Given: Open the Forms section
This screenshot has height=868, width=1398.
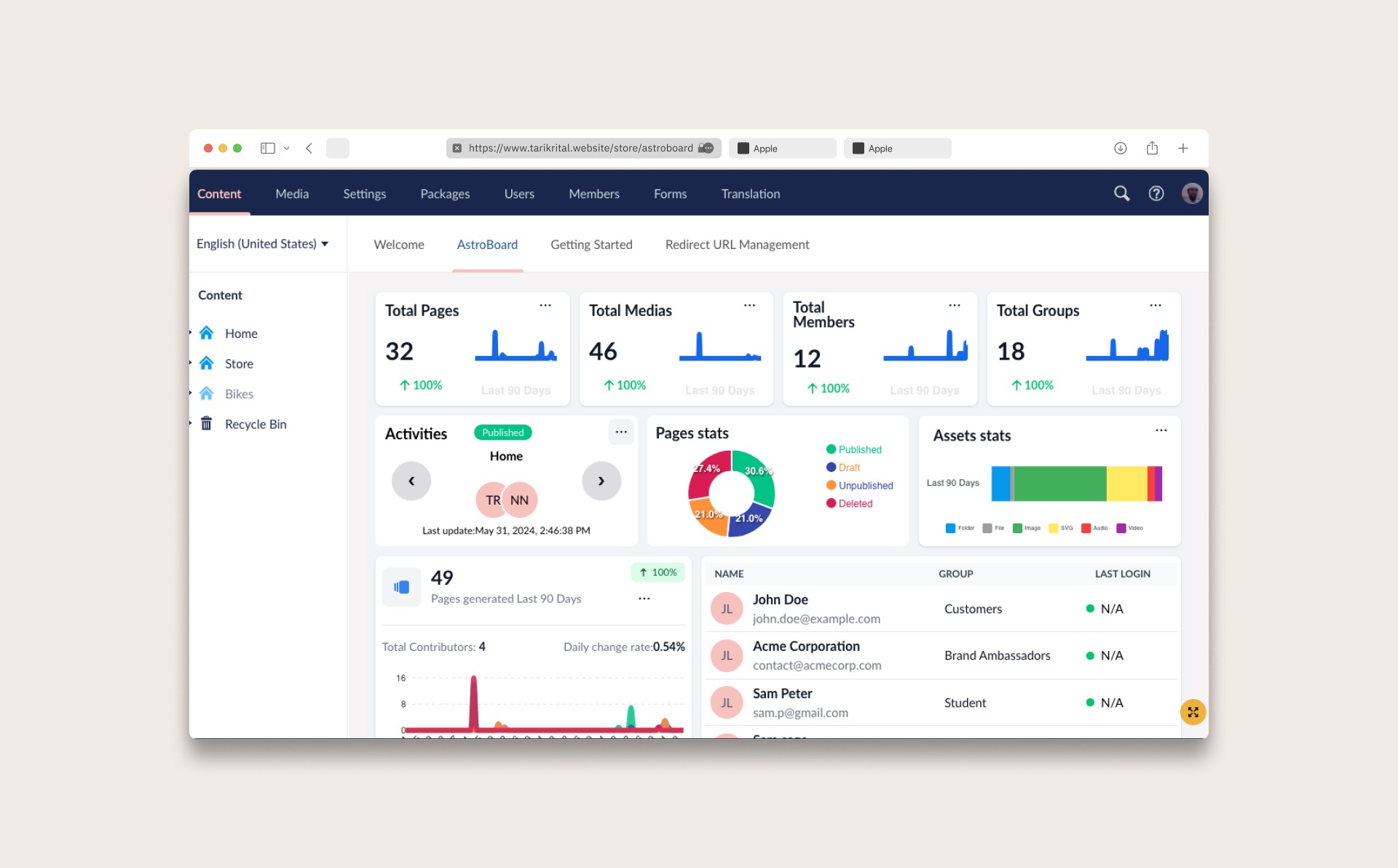Looking at the screenshot, I should point(670,194).
